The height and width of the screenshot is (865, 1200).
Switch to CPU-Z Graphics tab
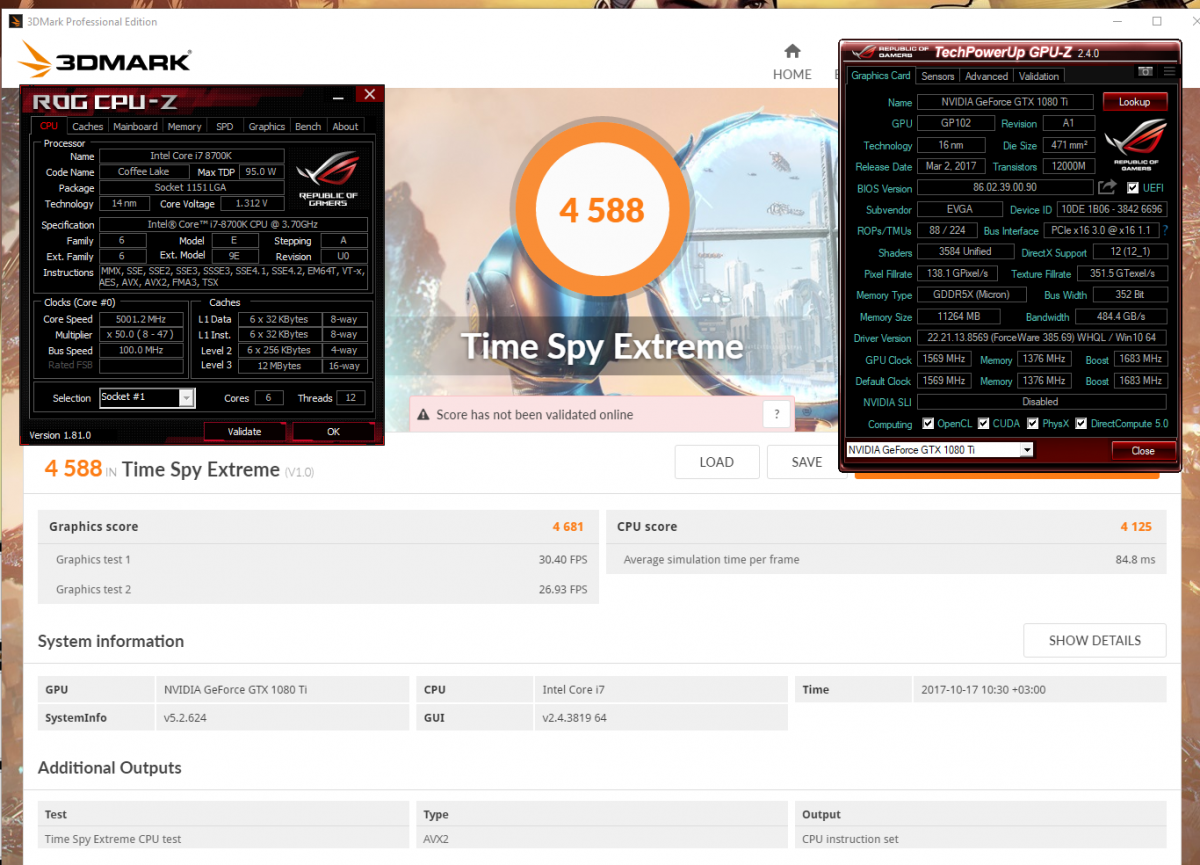tap(266, 126)
